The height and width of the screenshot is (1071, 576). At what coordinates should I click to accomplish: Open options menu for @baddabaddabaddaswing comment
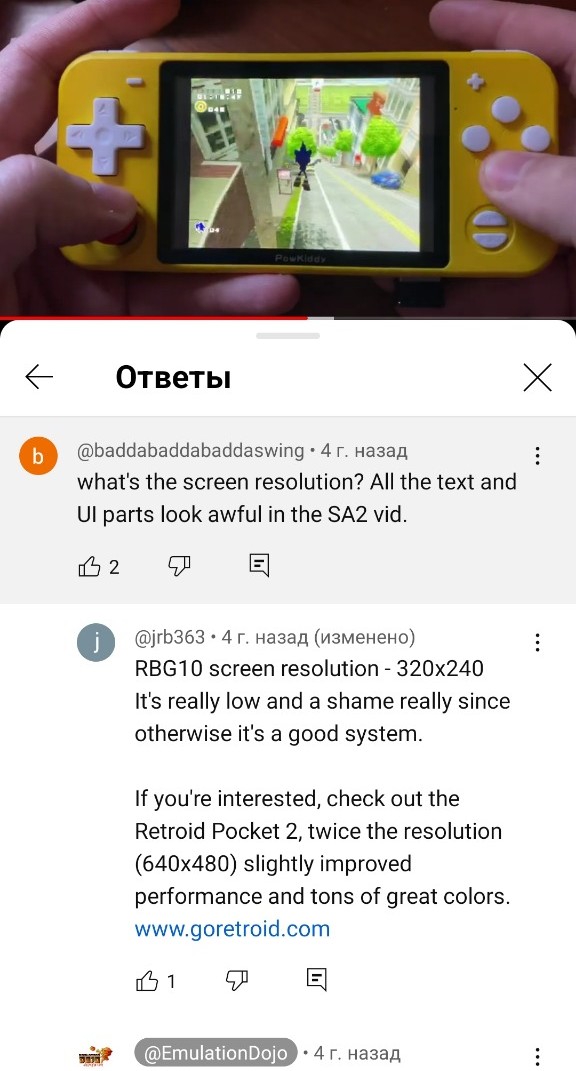click(x=538, y=456)
